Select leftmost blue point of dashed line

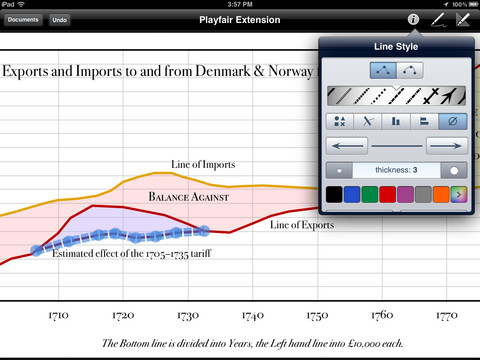[x=37, y=250]
